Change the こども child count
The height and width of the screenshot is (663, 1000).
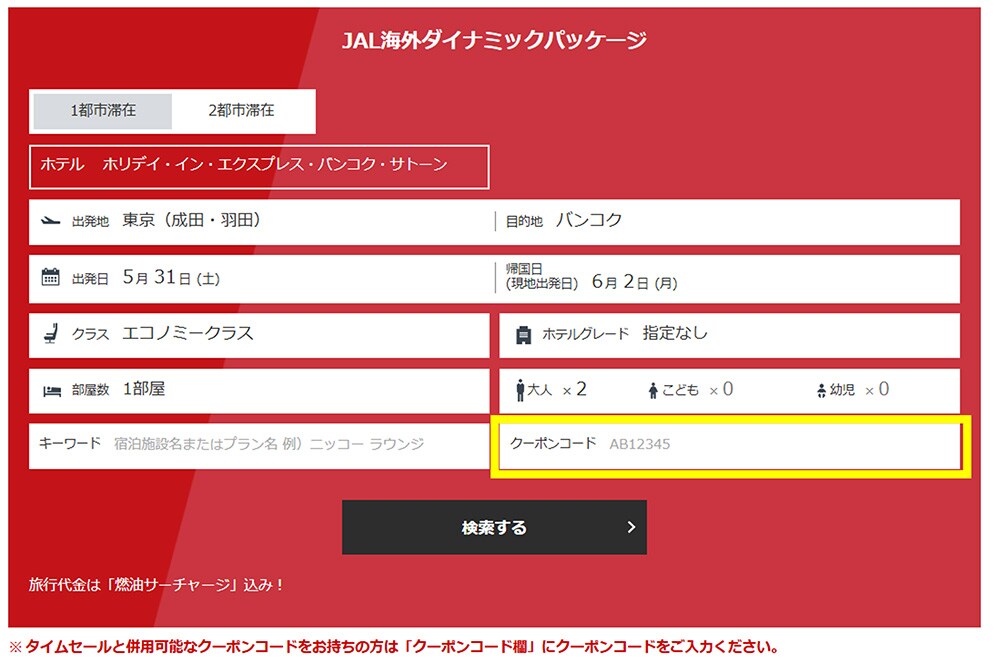coord(691,390)
